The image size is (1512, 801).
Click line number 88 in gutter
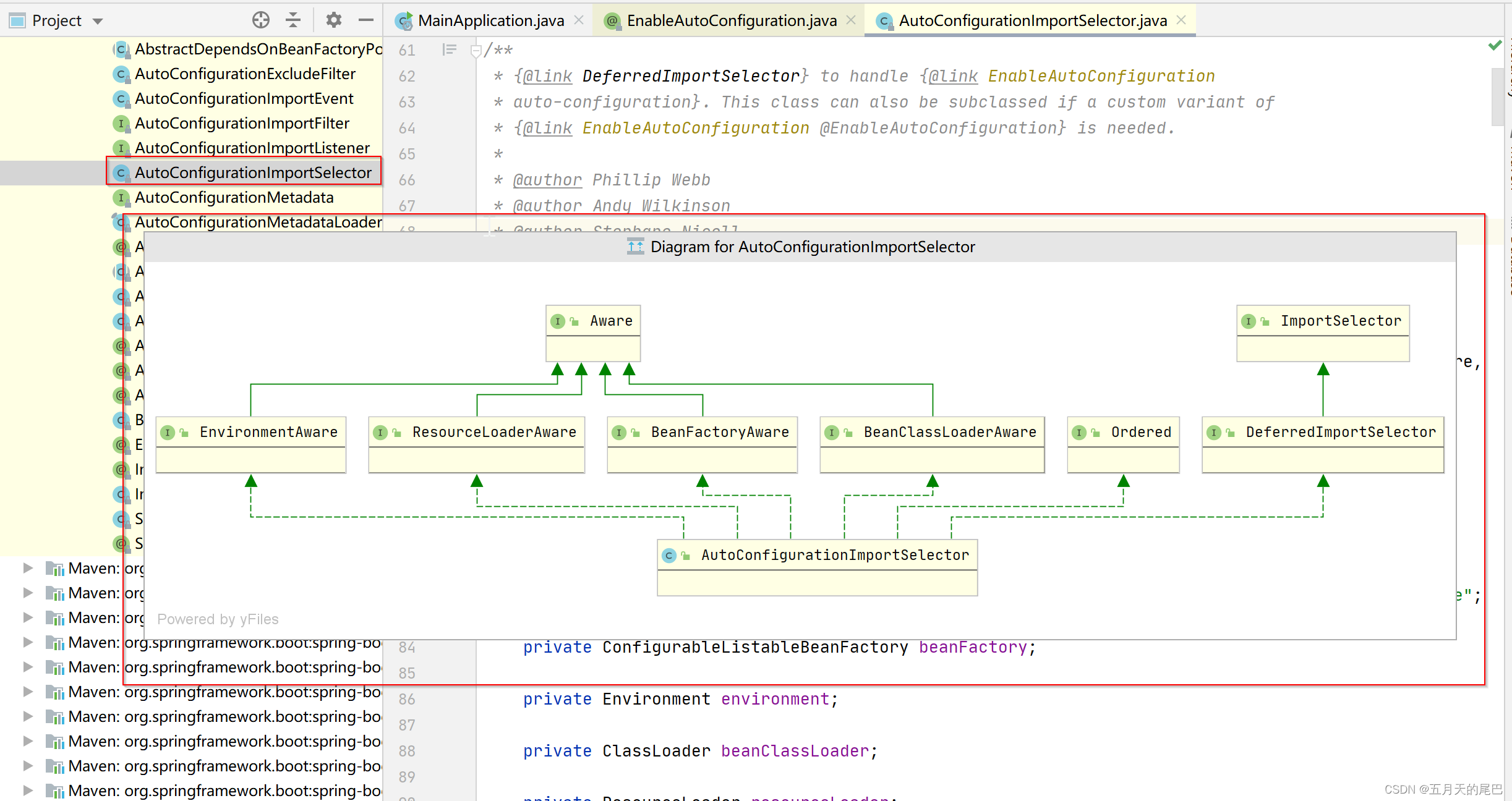407,751
